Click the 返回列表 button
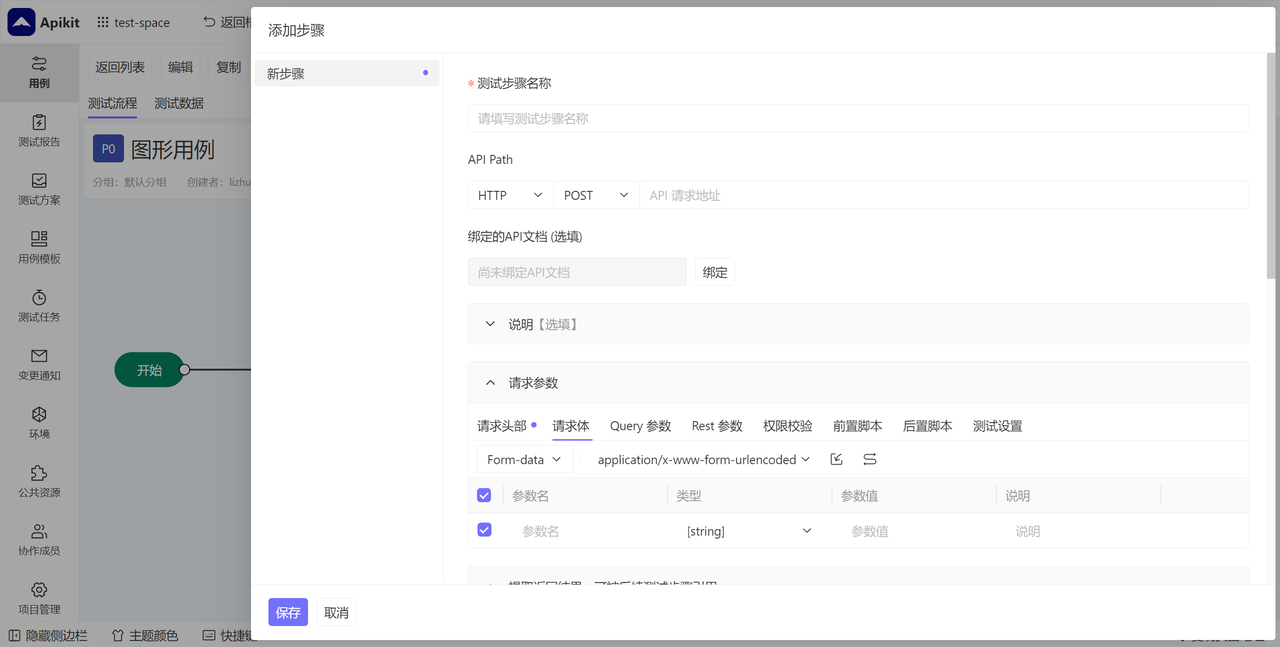1280x647 pixels. click(120, 67)
